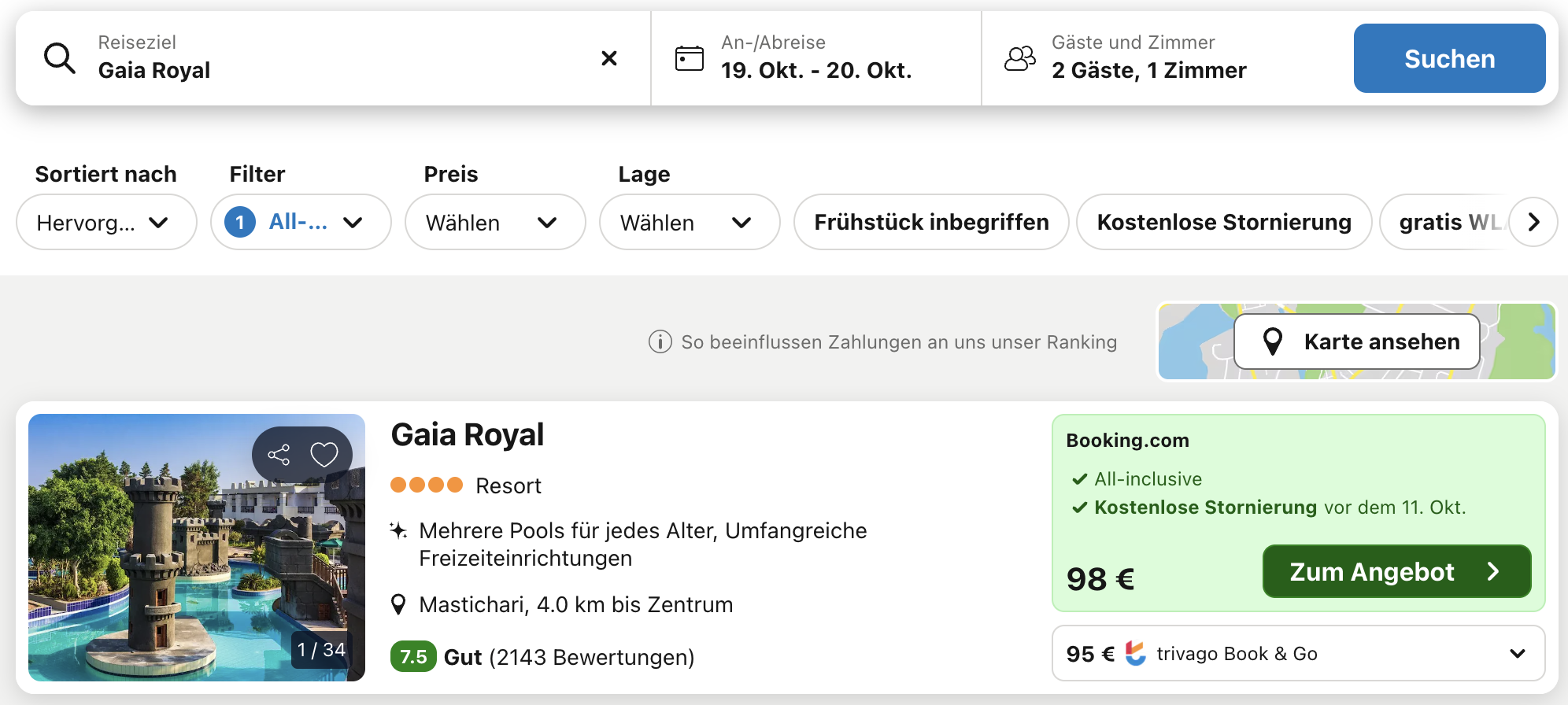This screenshot has height=705, width=1568.
Task: Click Zum Angebot button
Action: click(x=1396, y=571)
